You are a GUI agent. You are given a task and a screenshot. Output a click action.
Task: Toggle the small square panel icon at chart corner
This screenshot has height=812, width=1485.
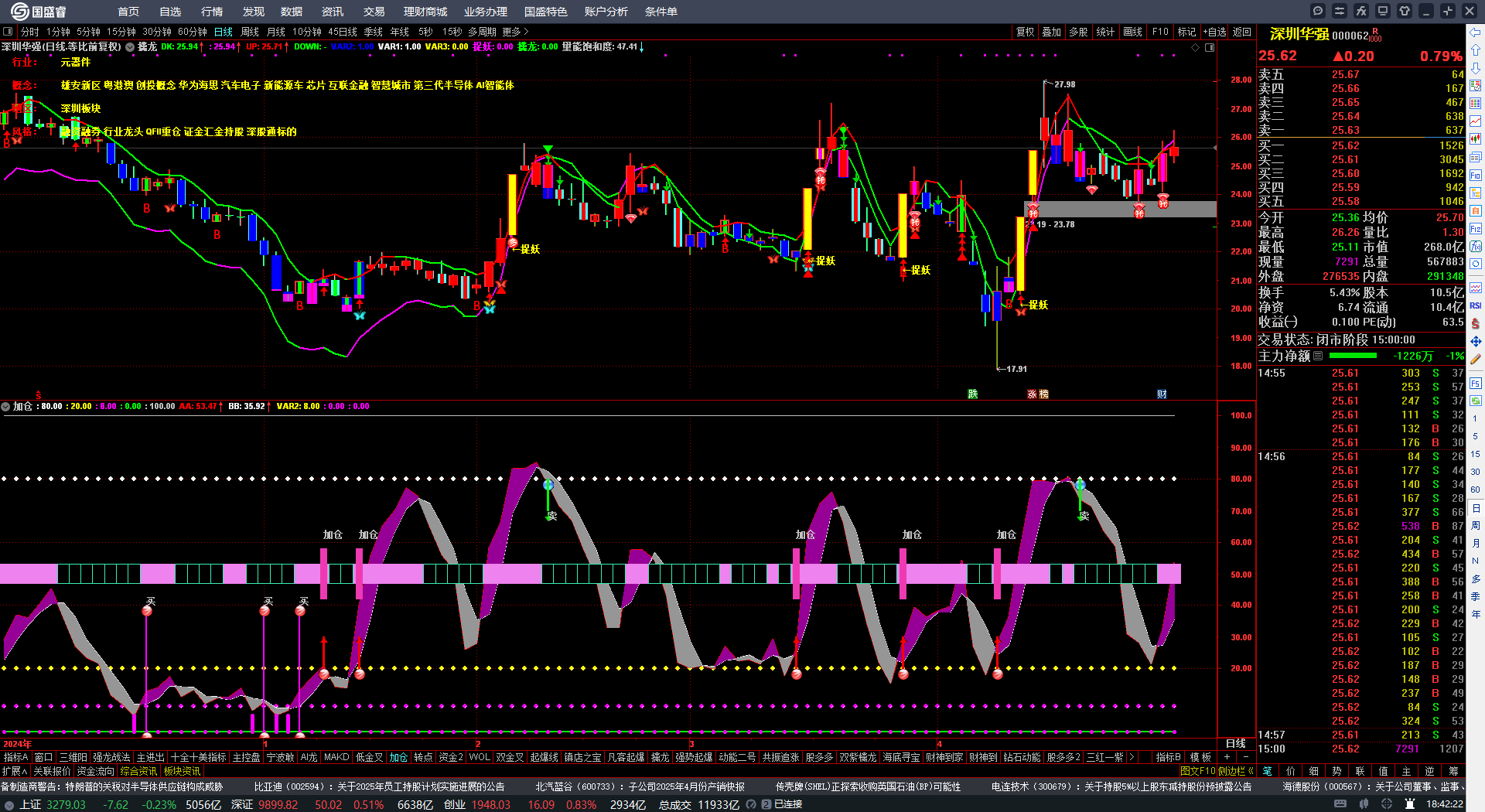(x=1210, y=47)
